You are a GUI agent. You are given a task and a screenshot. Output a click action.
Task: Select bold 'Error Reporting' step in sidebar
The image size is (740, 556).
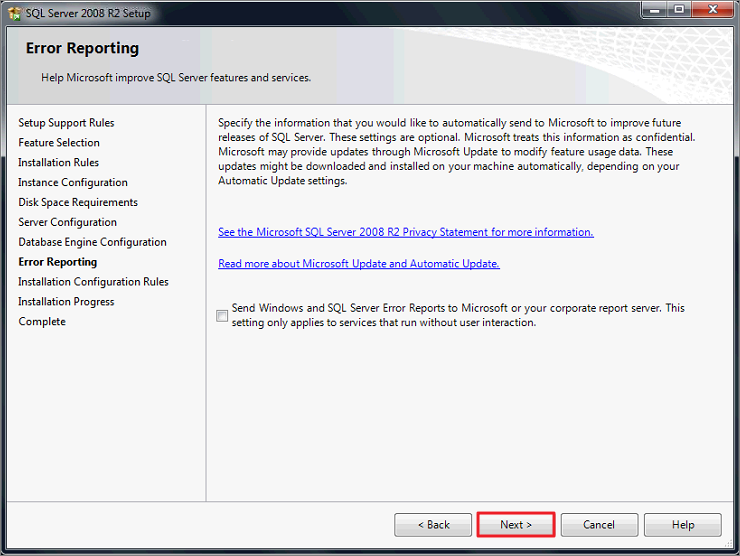point(58,261)
